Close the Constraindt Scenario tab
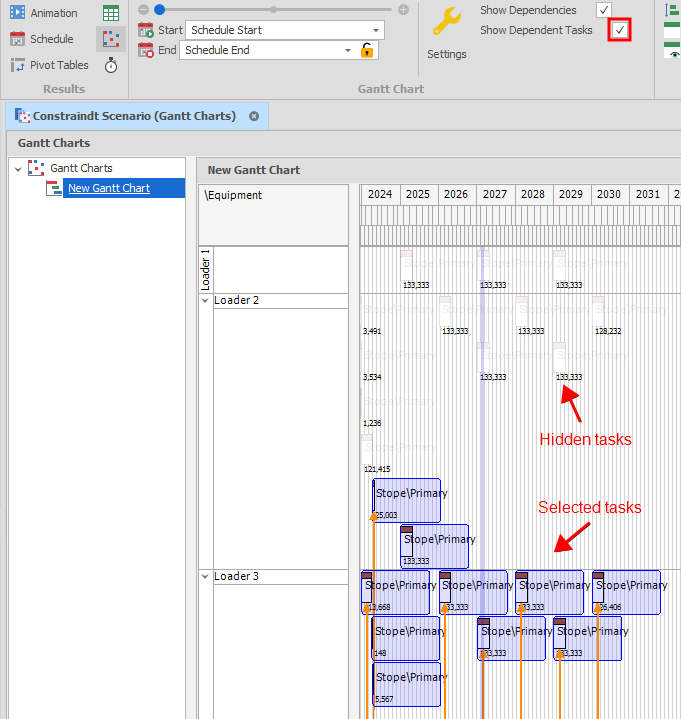The height and width of the screenshot is (719, 681). pos(254,116)
